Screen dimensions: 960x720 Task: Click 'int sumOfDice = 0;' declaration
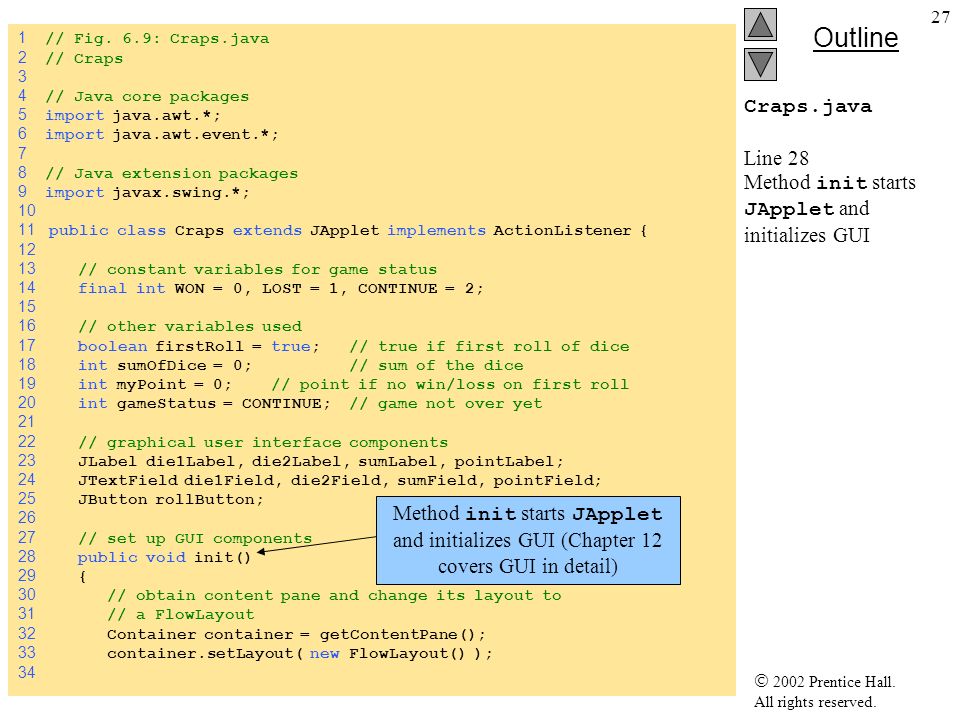[165, 366]
